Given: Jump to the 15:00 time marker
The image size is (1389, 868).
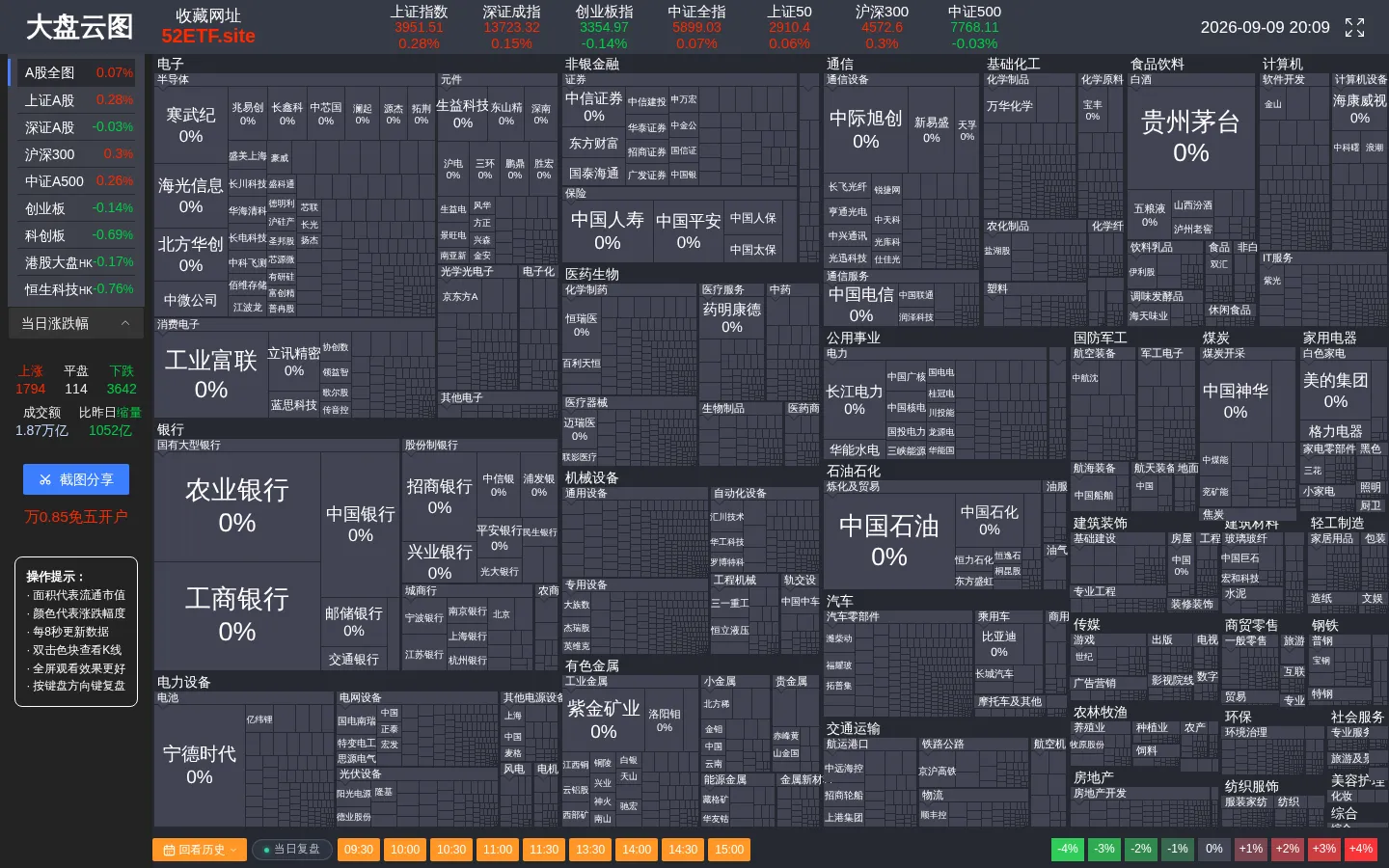Looking at the screenshot, I should 729,850.
